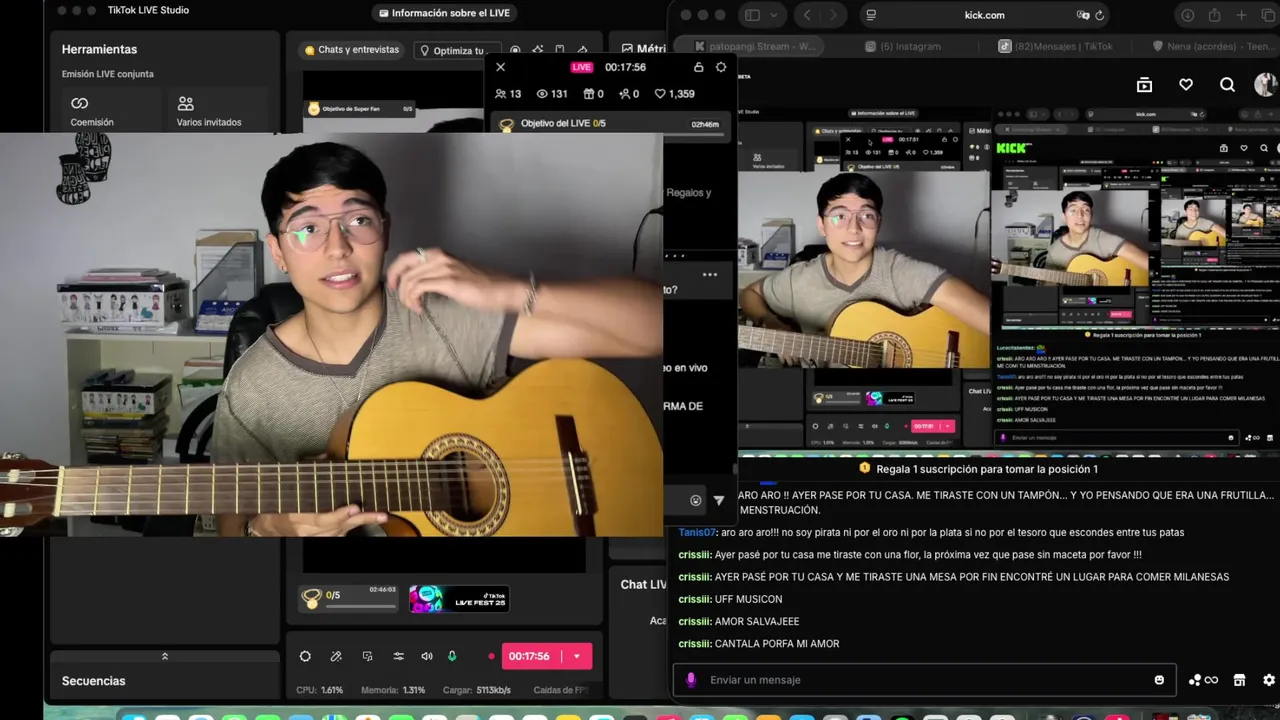Viewport: 1280px width, 720px height.
Task: Open the Kick video library icon
Action: (1145, 85)
